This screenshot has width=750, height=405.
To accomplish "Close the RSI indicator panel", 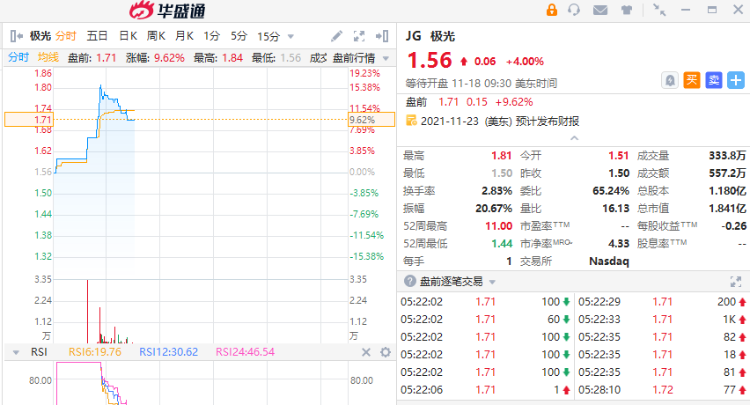I will pyautogui.click(x=383, y=352).
